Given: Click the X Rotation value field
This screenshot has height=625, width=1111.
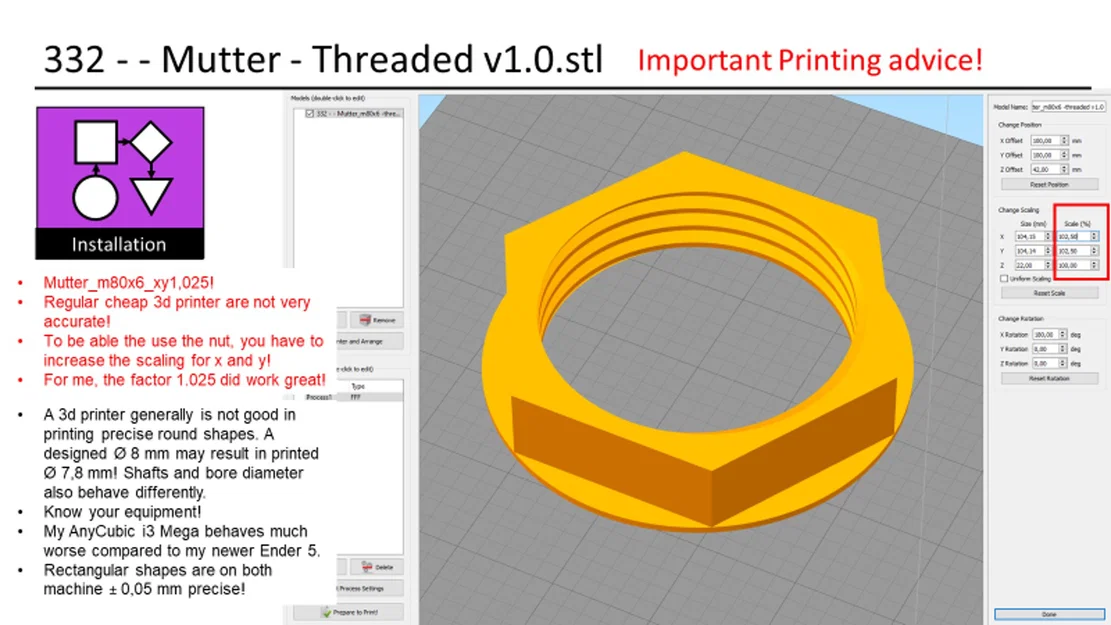Looking at the screenshot, I should [1045, 334].
